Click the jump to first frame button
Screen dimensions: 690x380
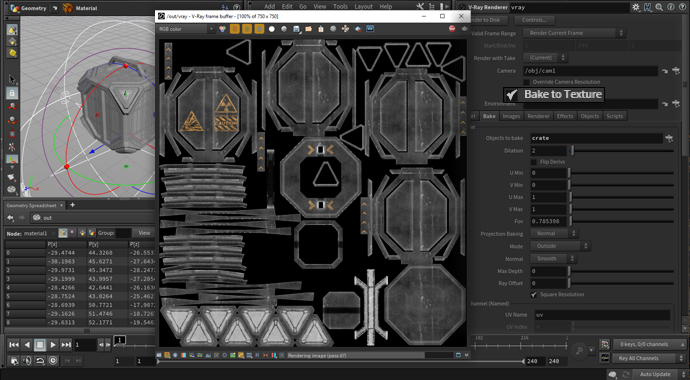(x=14, y=345)
